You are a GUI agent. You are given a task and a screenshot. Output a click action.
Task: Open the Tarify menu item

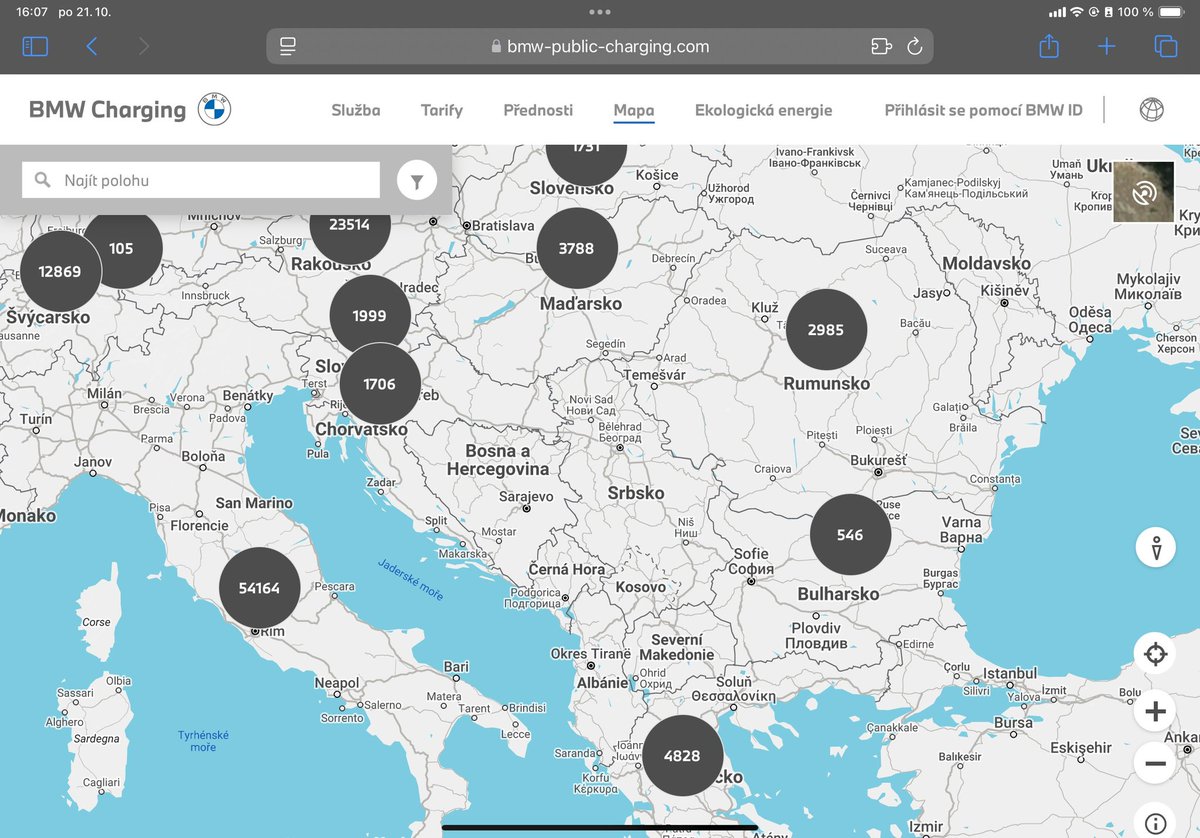point(442,110)
